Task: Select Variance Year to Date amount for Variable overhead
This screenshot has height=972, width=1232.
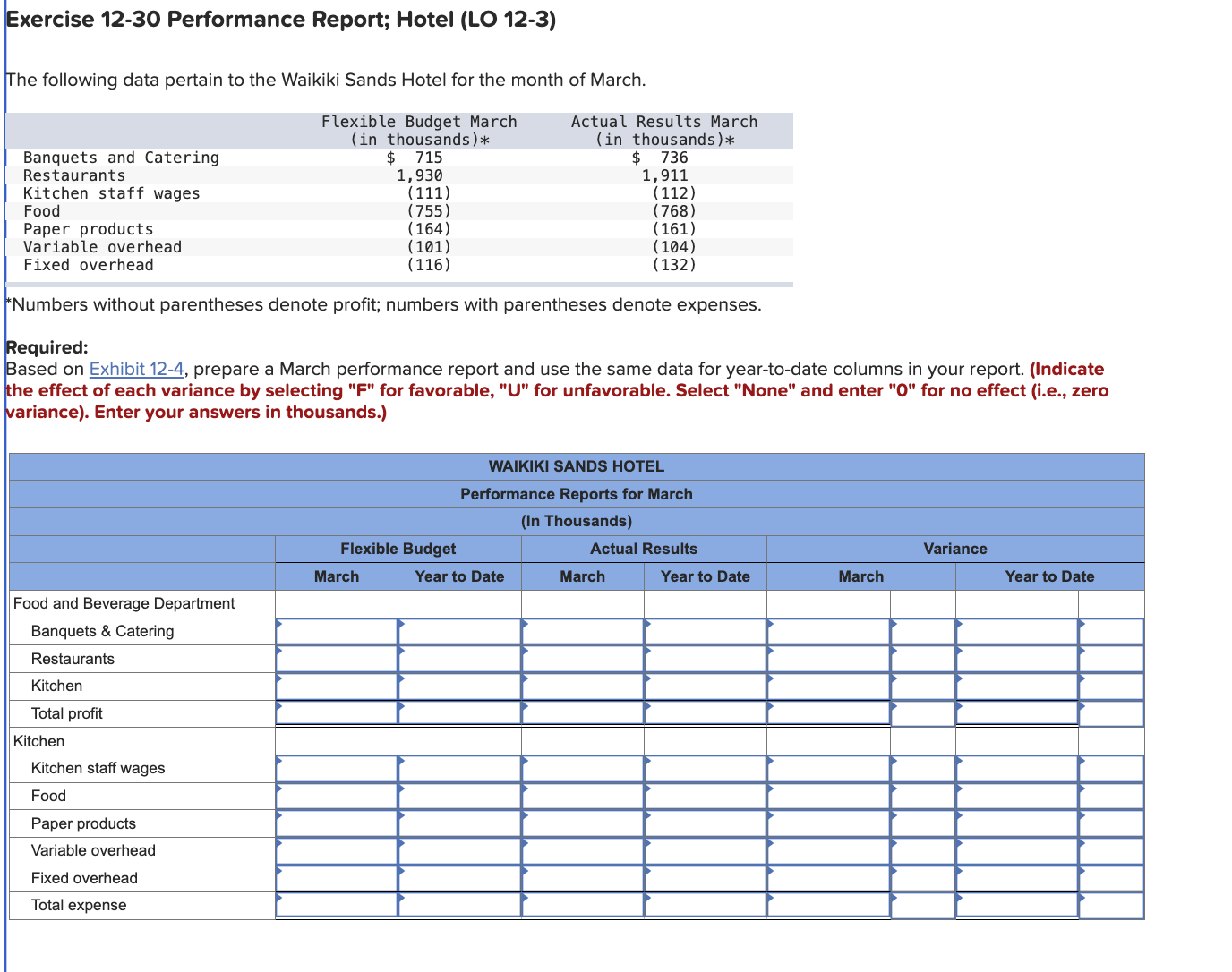Action: click(x=1017, y=850)
